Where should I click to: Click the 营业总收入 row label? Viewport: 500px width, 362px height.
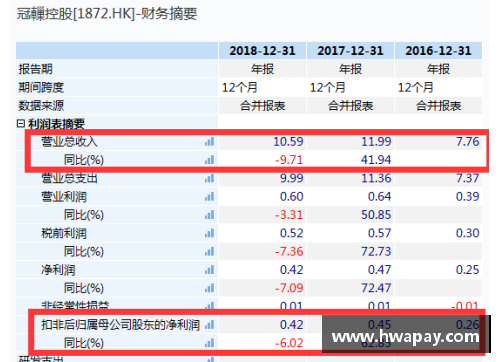(x=69, y=142)
